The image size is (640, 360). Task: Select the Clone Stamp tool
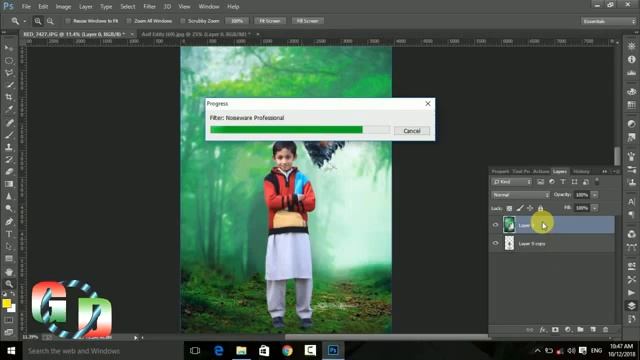click(x=9, y=147)
